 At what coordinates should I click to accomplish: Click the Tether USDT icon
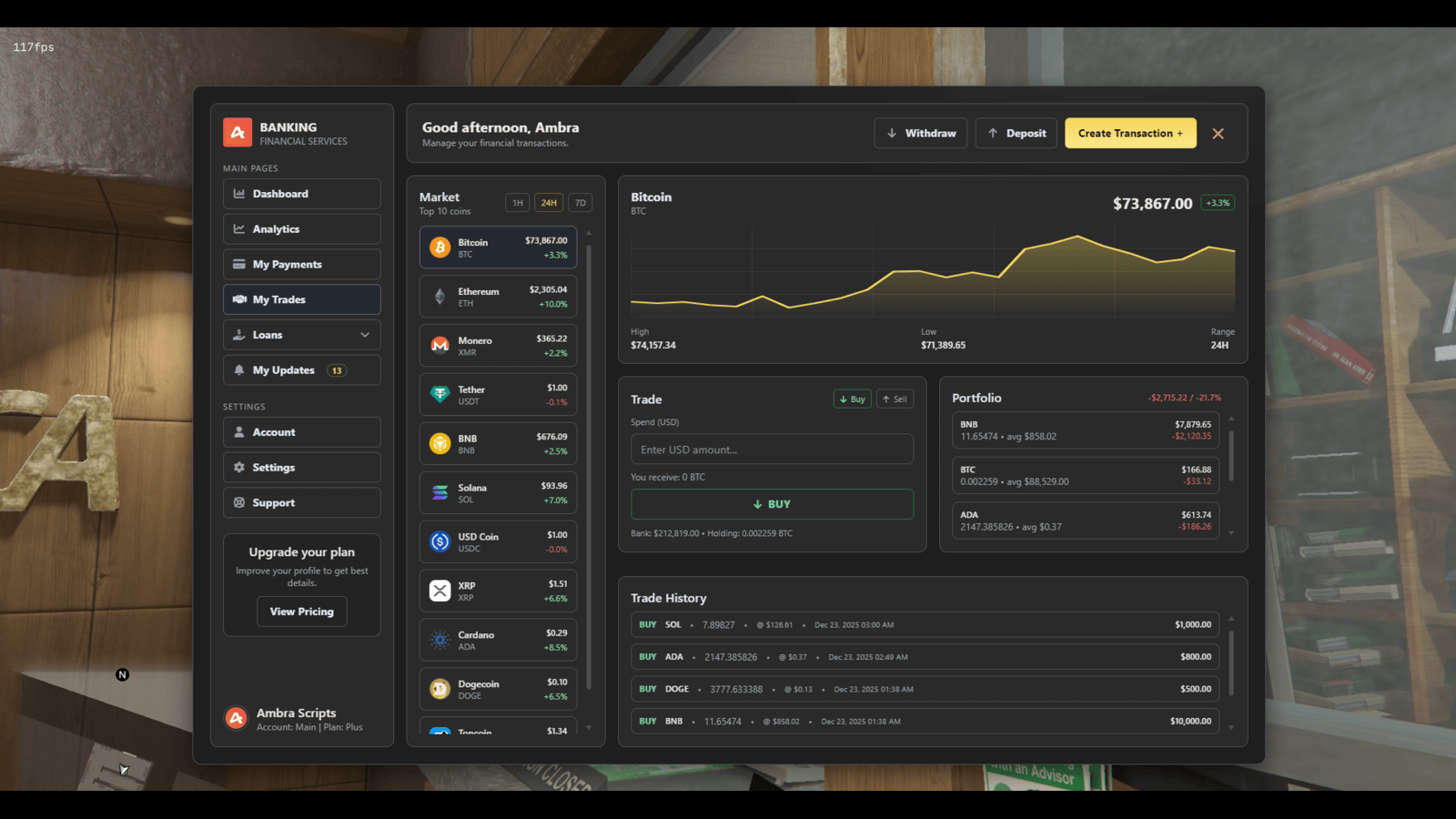(440, 395)
